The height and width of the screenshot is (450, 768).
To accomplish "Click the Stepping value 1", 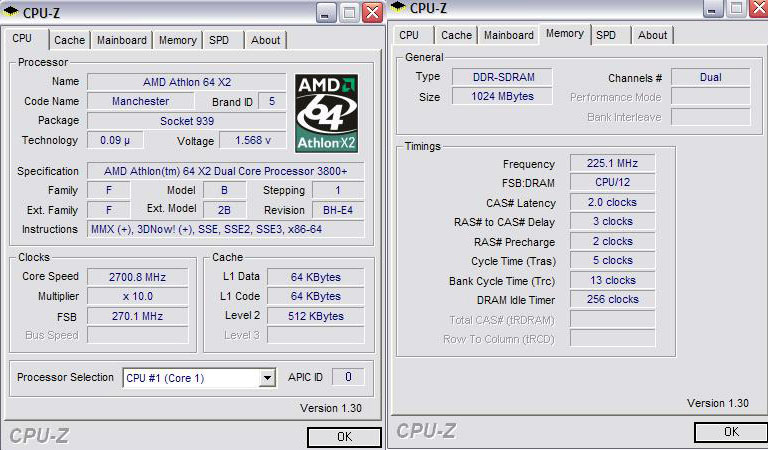I will 338,190.
